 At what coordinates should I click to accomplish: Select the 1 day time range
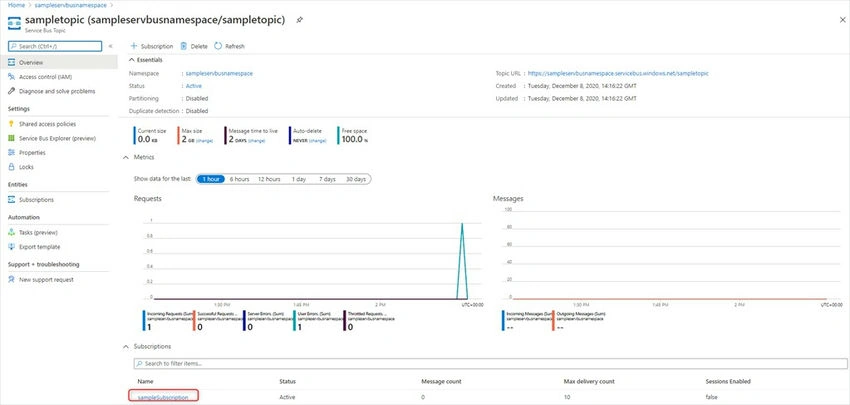(x=299, y=179)
